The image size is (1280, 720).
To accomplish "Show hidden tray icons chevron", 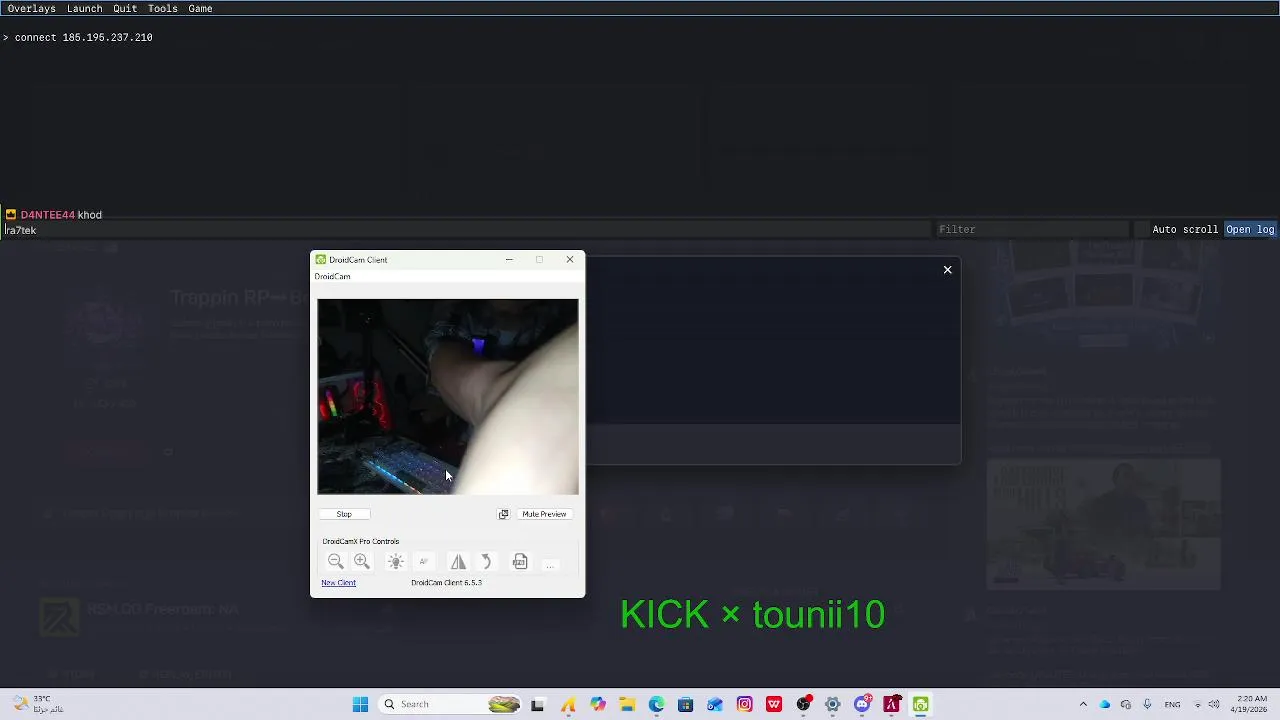I will click(1083, 705).
